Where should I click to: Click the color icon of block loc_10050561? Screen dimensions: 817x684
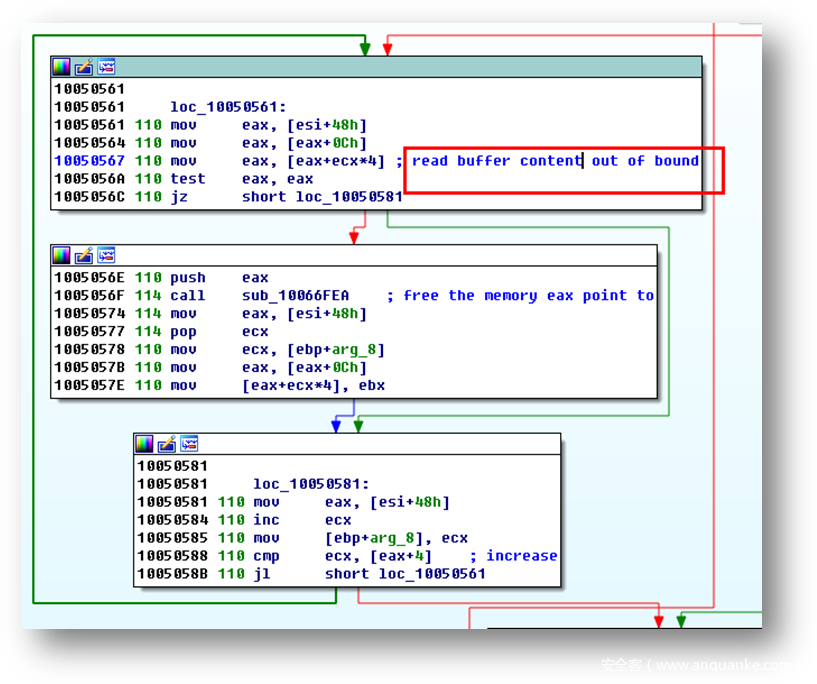click(x=61, y=67)
